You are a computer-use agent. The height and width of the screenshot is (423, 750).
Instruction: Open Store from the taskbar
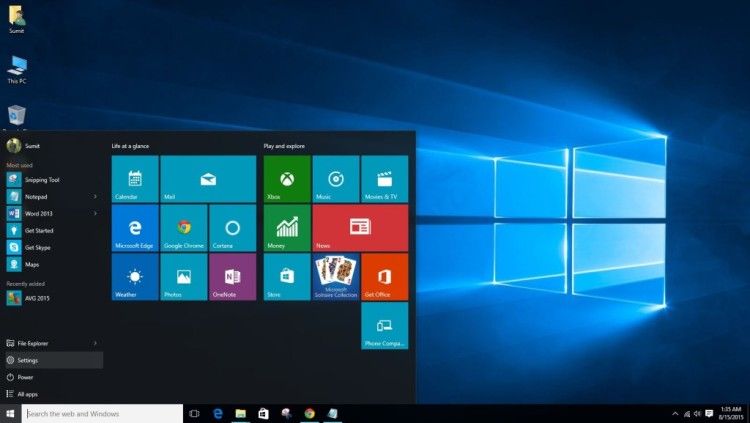264,413
